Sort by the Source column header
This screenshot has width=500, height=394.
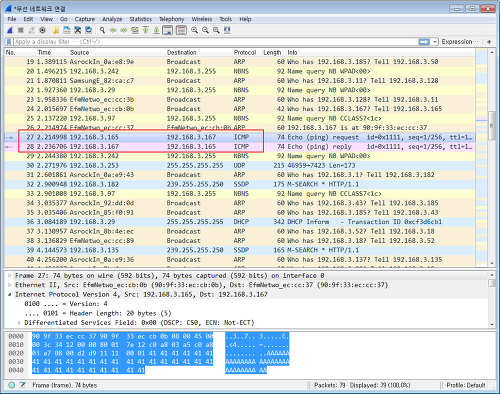(117, 53)
